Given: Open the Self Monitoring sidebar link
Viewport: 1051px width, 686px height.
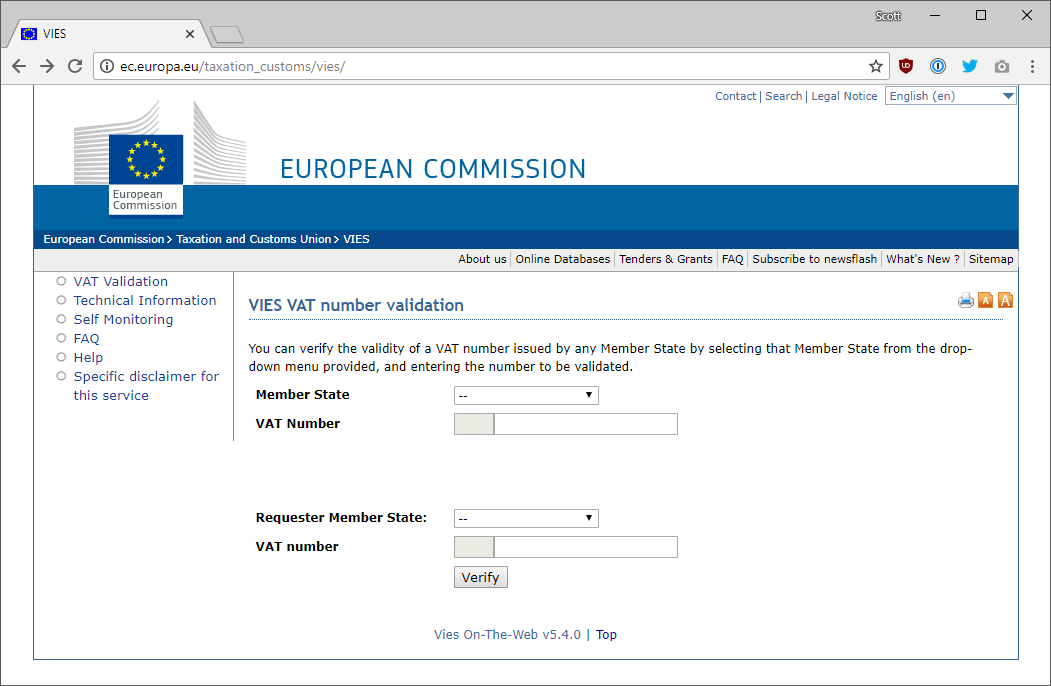Looking at the screenshot, I should [x=123, y=319].
